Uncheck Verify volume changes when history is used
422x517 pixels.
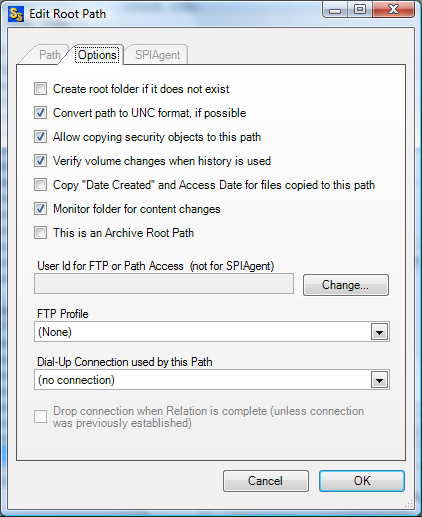[40, 161]
